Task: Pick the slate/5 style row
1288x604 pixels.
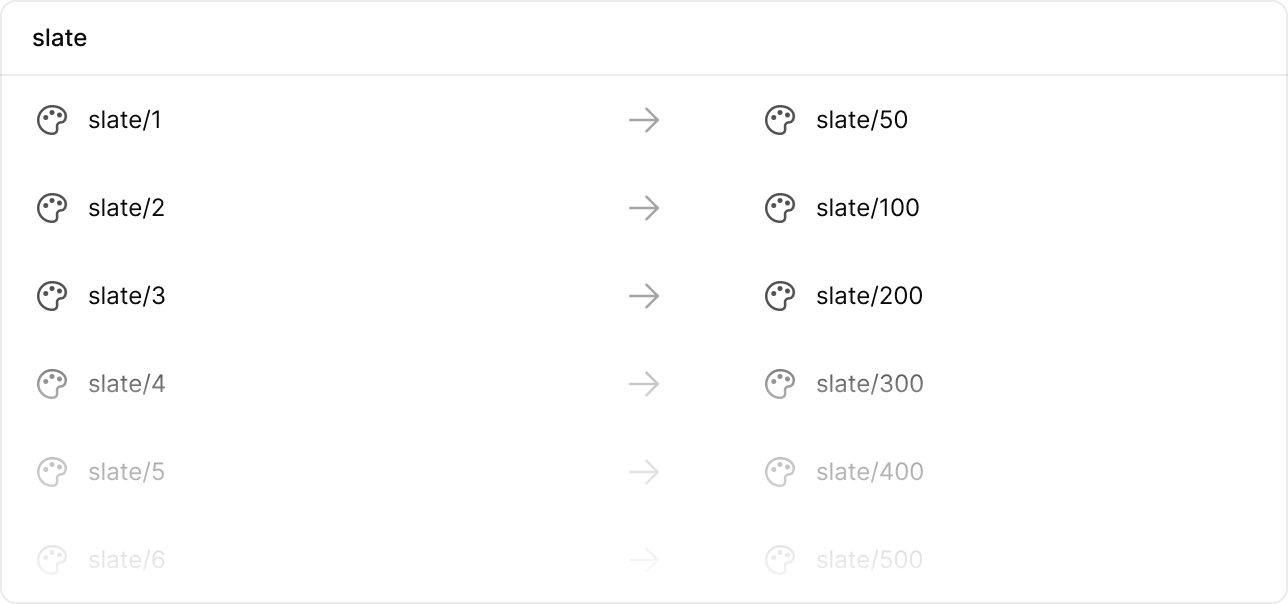Action: pos(126,472)
